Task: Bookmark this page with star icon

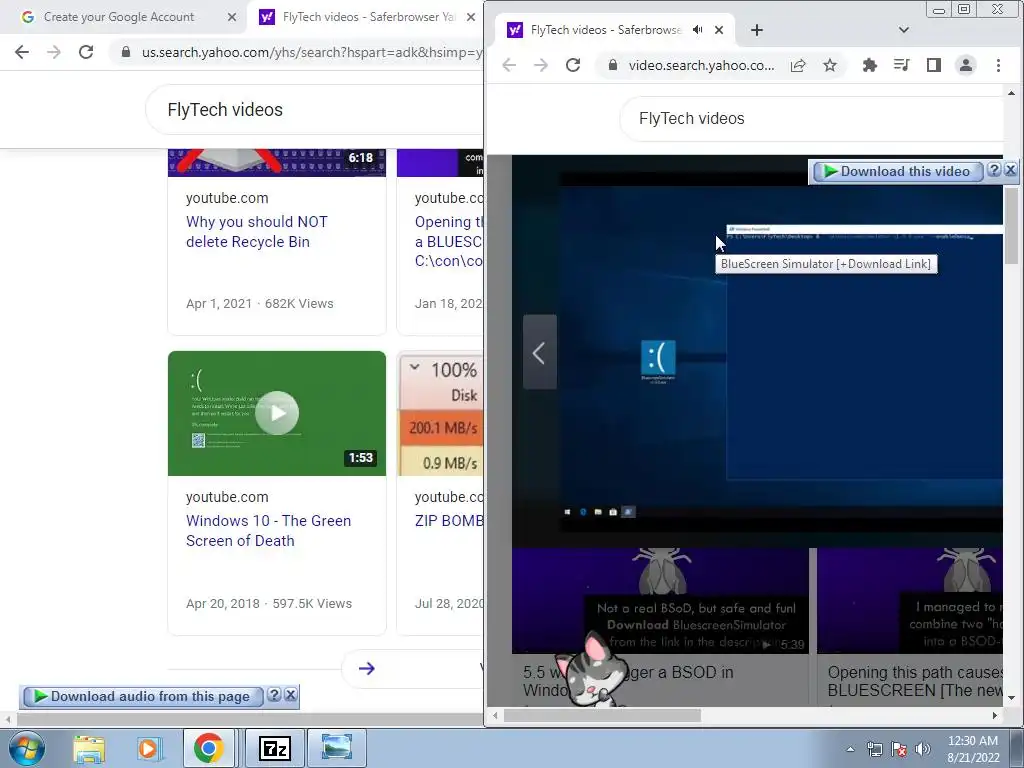Action: point(829,65)
